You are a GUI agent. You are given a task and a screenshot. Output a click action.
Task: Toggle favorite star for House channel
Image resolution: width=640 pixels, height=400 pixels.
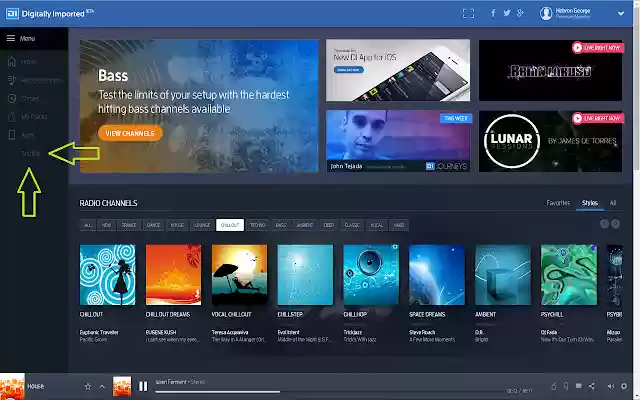(88, 386)
